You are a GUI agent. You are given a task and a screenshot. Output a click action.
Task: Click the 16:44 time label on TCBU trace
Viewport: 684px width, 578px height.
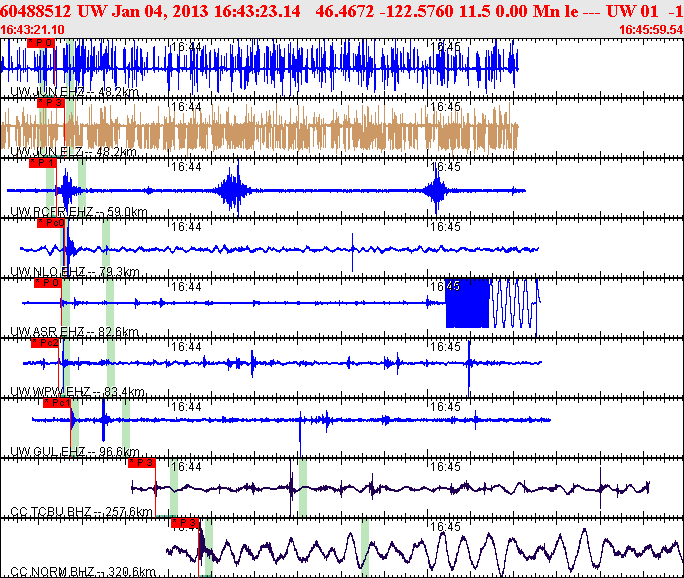point(185,467)
